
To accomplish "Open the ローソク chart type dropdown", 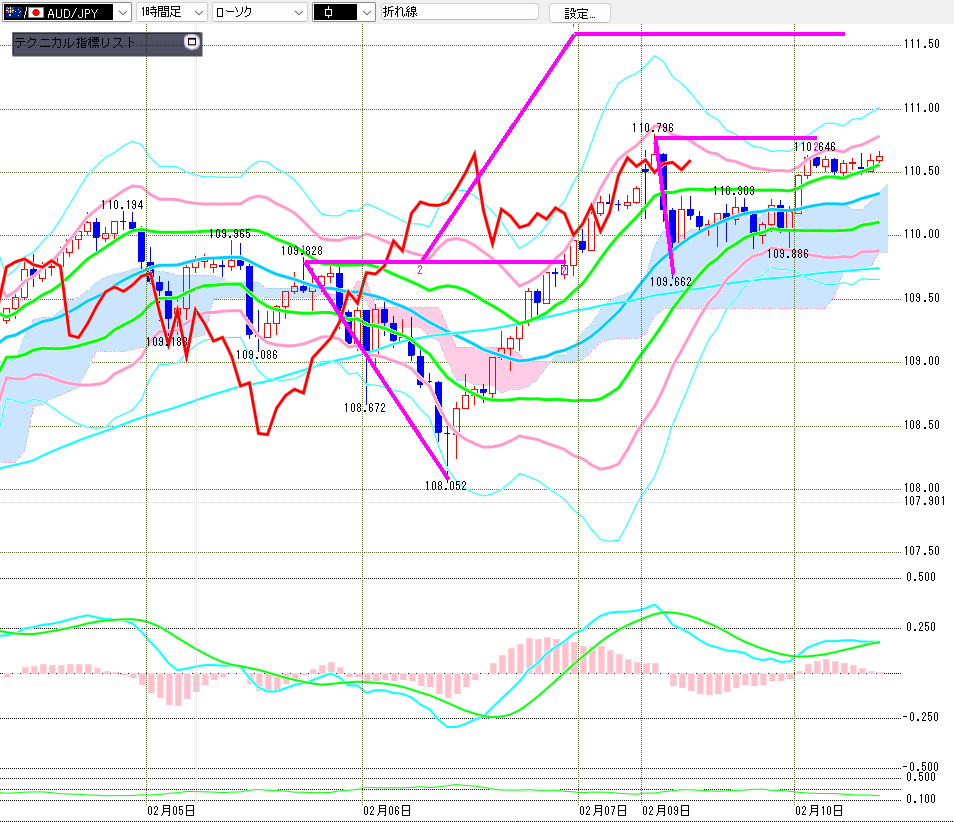I will 297,12.
